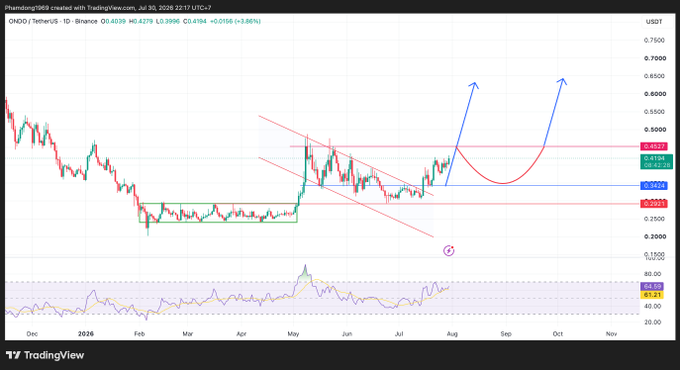680x370 pixels.
Task: Click the open value O0.4039
Action: point(113,21)
